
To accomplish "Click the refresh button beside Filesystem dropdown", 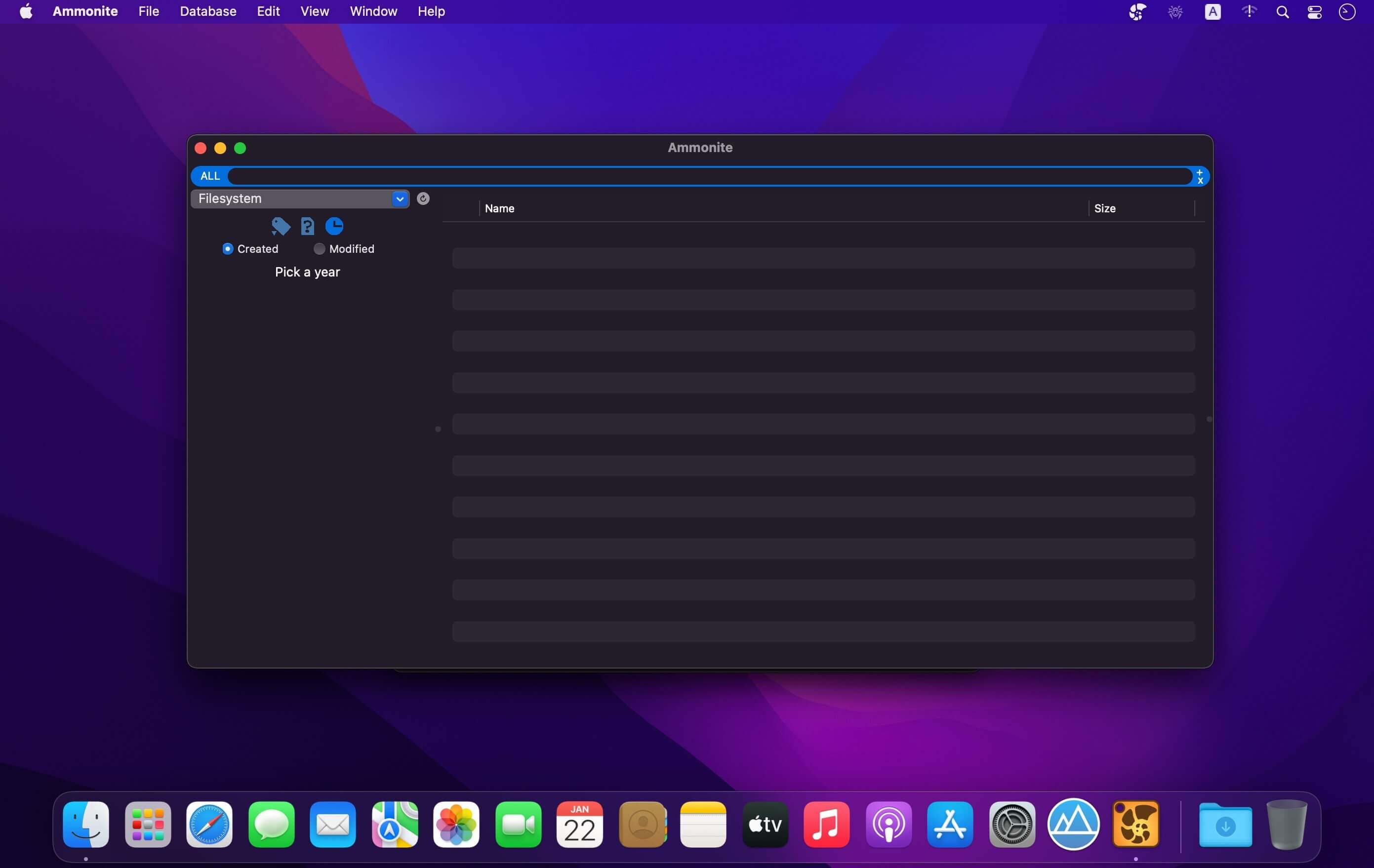I will click(x=423, y=198).
